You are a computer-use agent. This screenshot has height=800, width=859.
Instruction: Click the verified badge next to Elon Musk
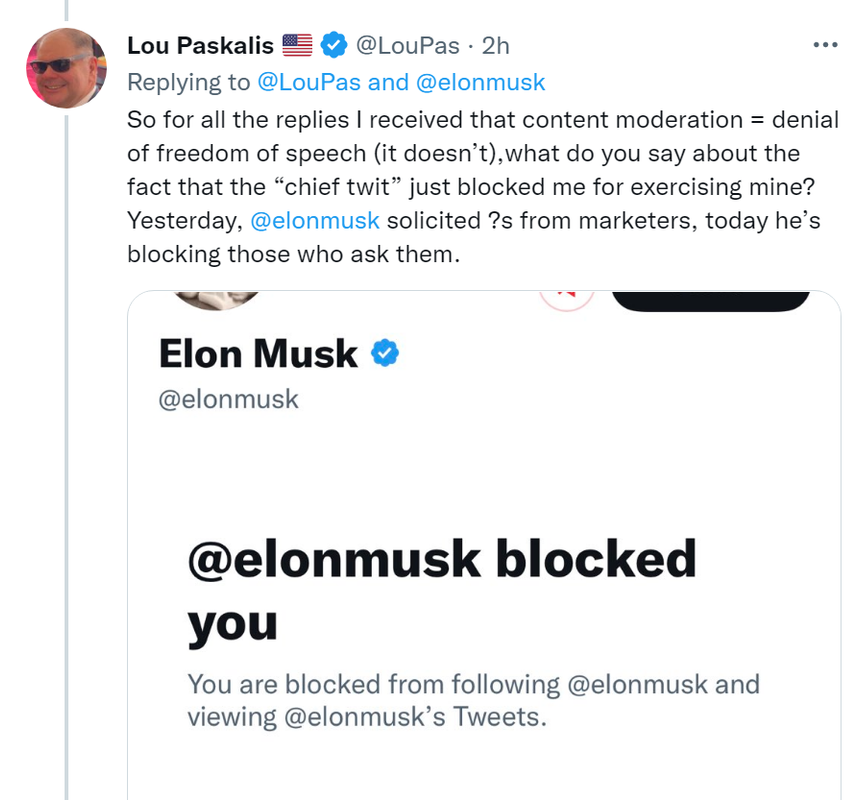point(385,352)
